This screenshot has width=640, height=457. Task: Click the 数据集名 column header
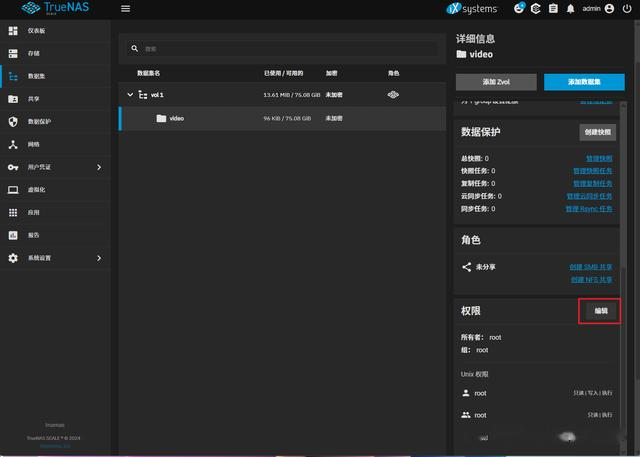click(149, 73)
